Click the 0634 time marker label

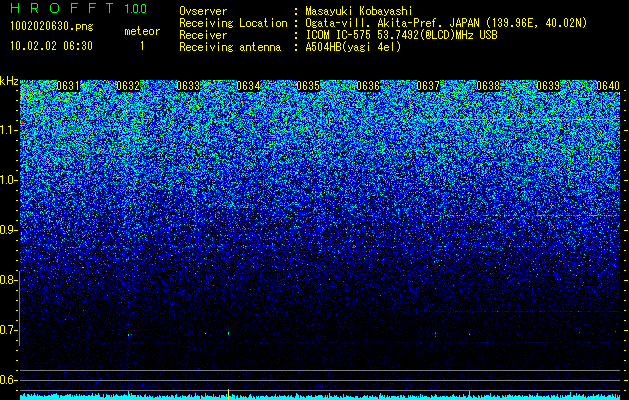coord(248,86)
